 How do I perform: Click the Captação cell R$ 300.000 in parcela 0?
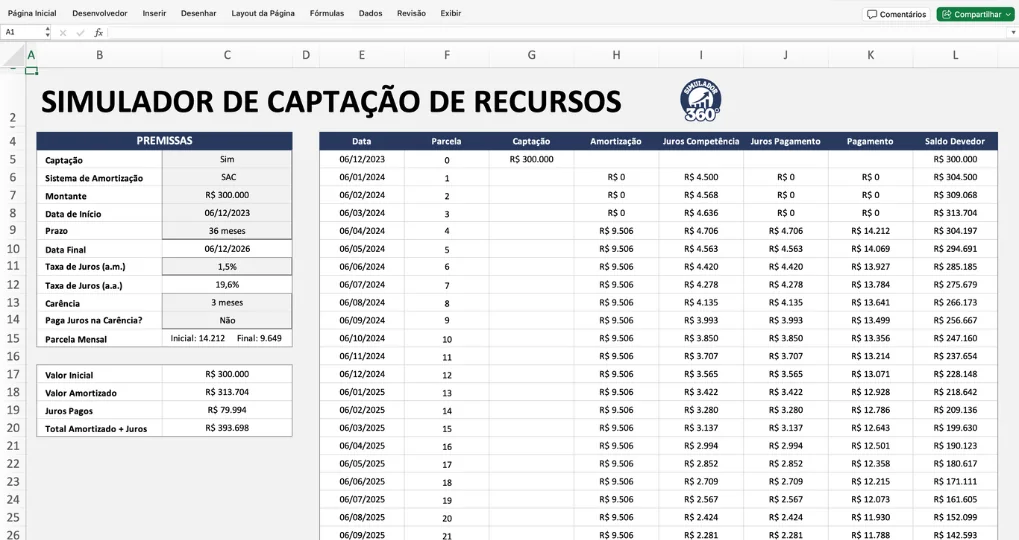[532, 159]
